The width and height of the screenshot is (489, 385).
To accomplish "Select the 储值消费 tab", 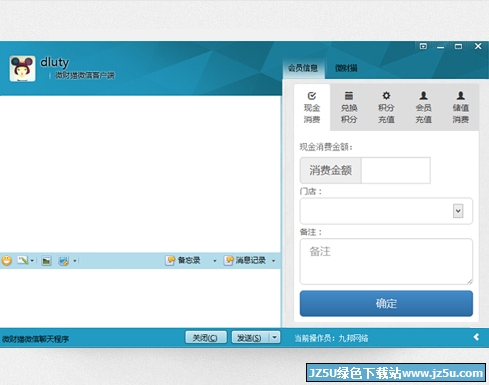I will (x=461, y=107).
